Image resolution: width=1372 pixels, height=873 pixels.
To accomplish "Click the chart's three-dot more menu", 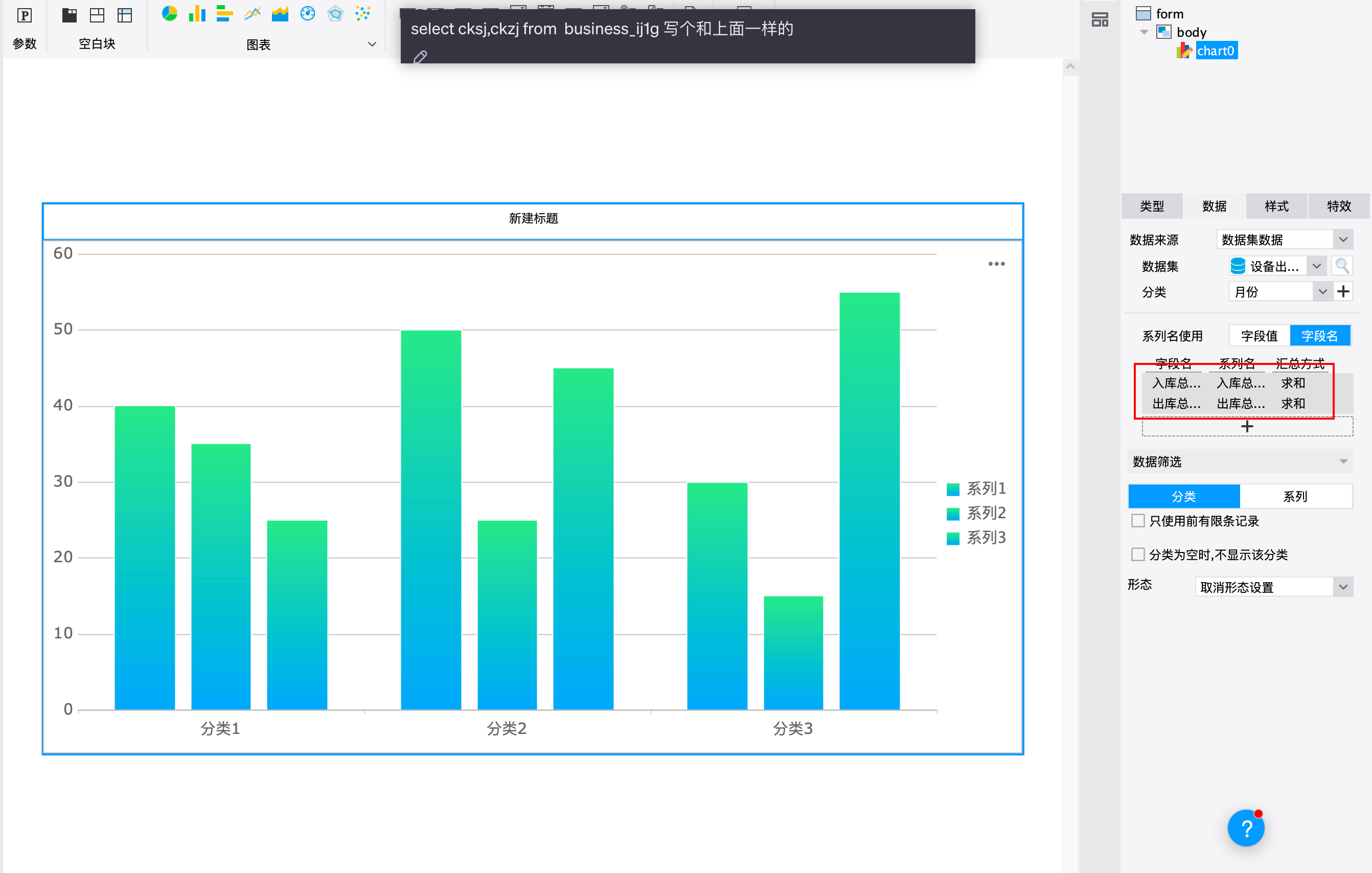I will 996,264.
